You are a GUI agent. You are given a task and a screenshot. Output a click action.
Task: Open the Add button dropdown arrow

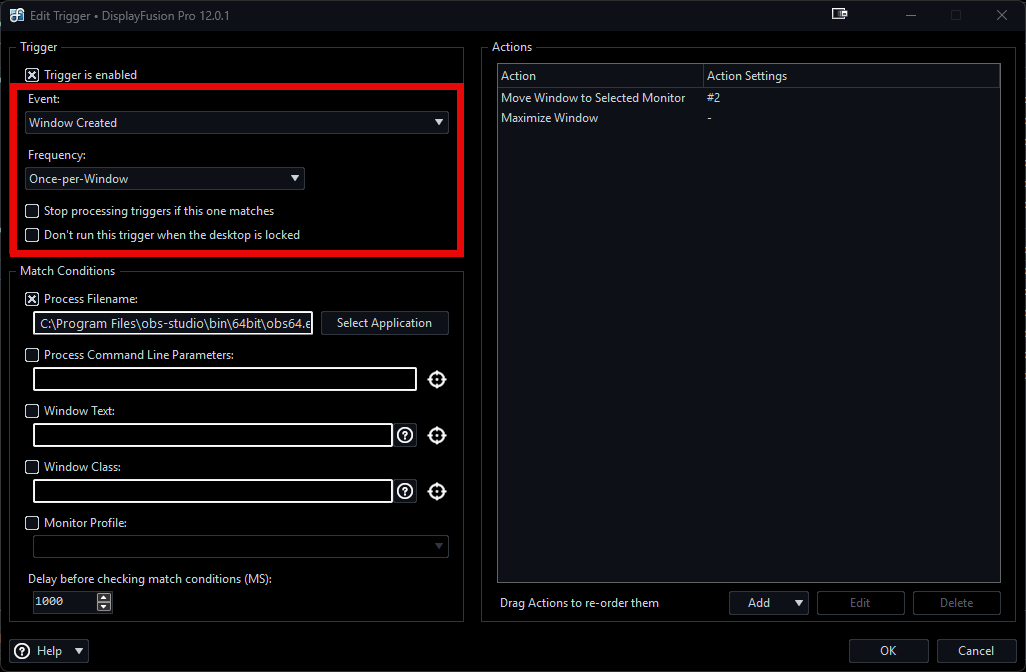pyautogui.click(x=798, y=603)
